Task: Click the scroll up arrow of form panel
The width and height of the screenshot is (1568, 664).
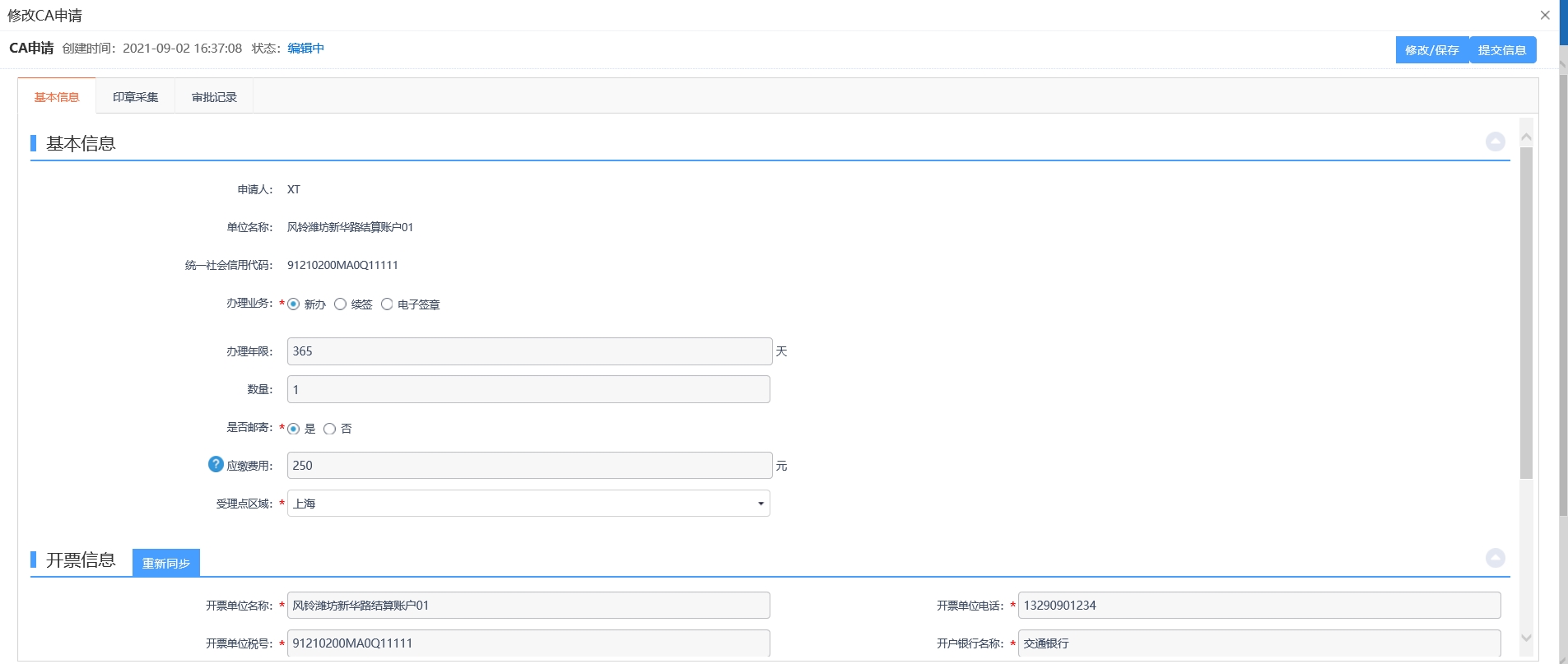Action: (x=1526, y=137)
